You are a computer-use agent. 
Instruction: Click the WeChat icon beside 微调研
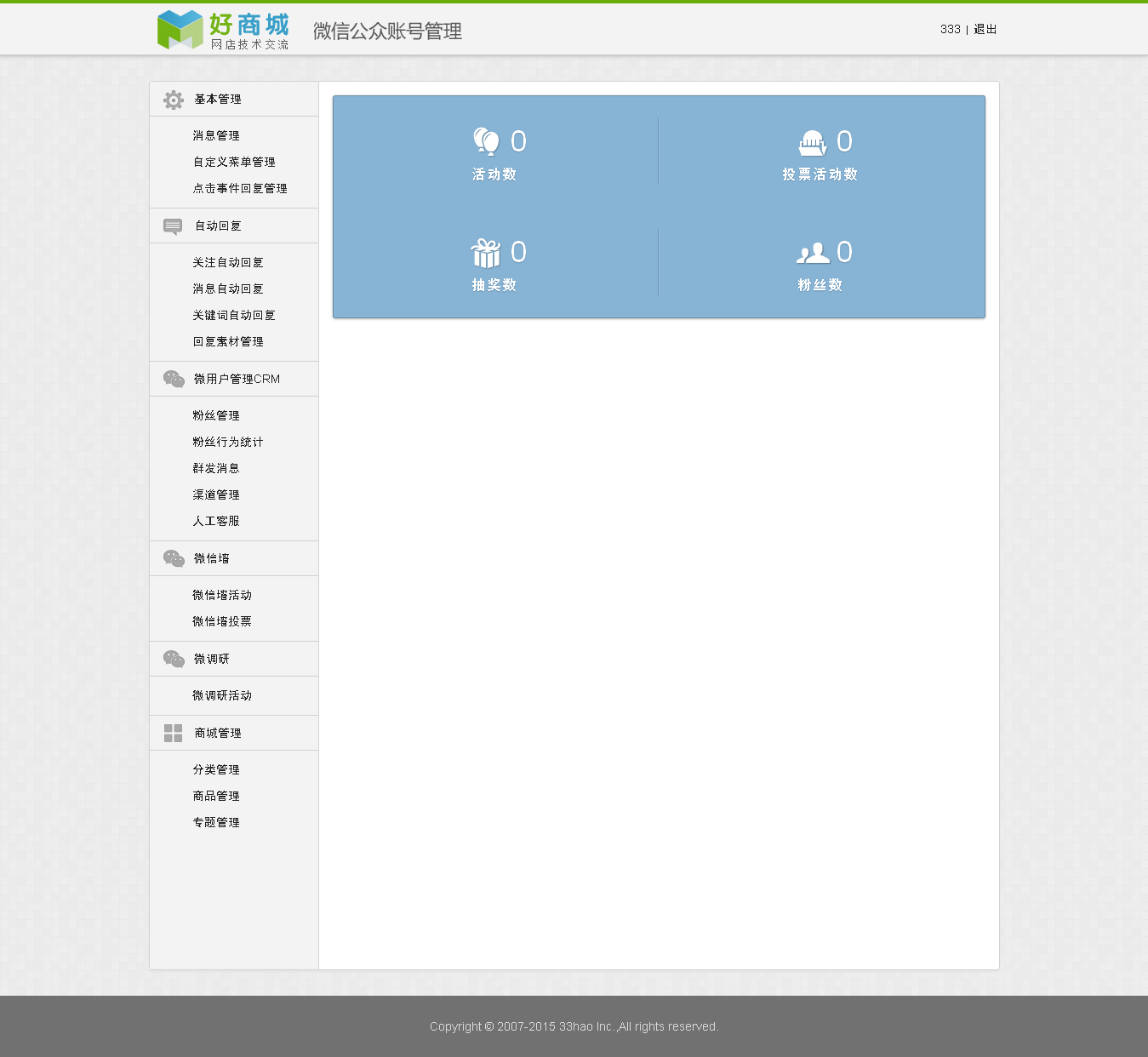(174, 659)
